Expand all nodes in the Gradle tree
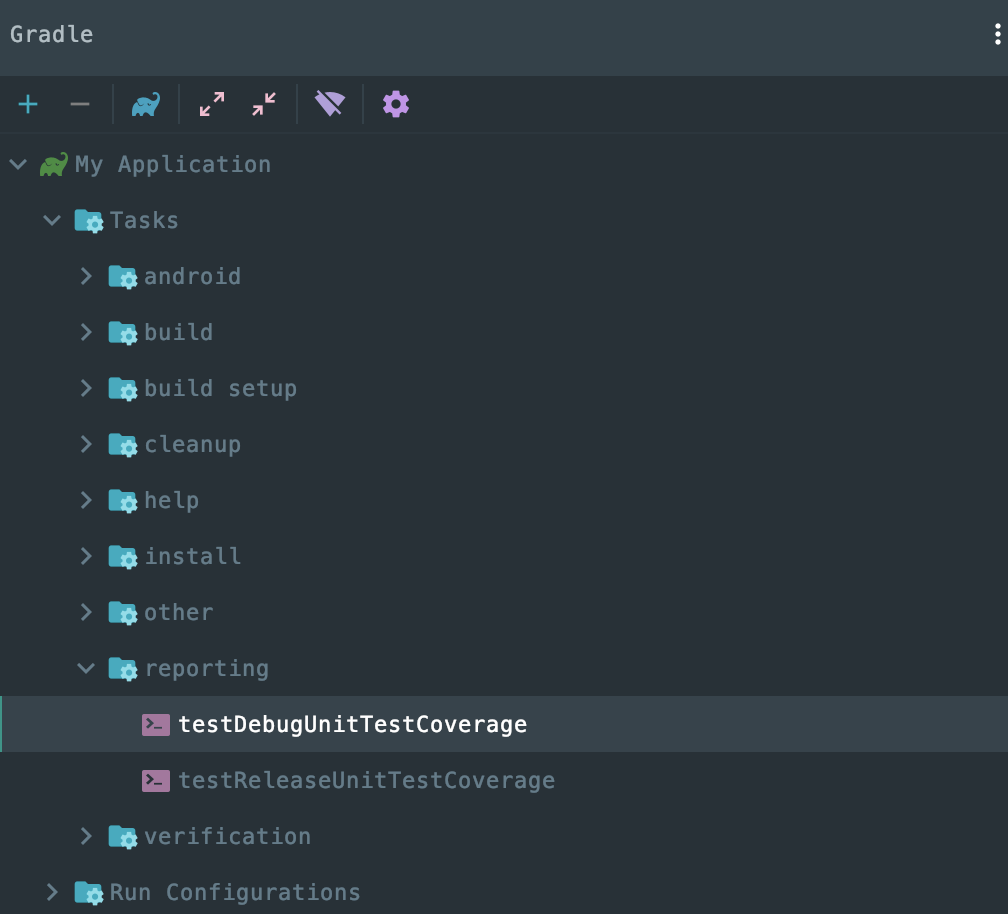Image resolution: width=1008 pixels, height=914 pixels. click(212, 104)
